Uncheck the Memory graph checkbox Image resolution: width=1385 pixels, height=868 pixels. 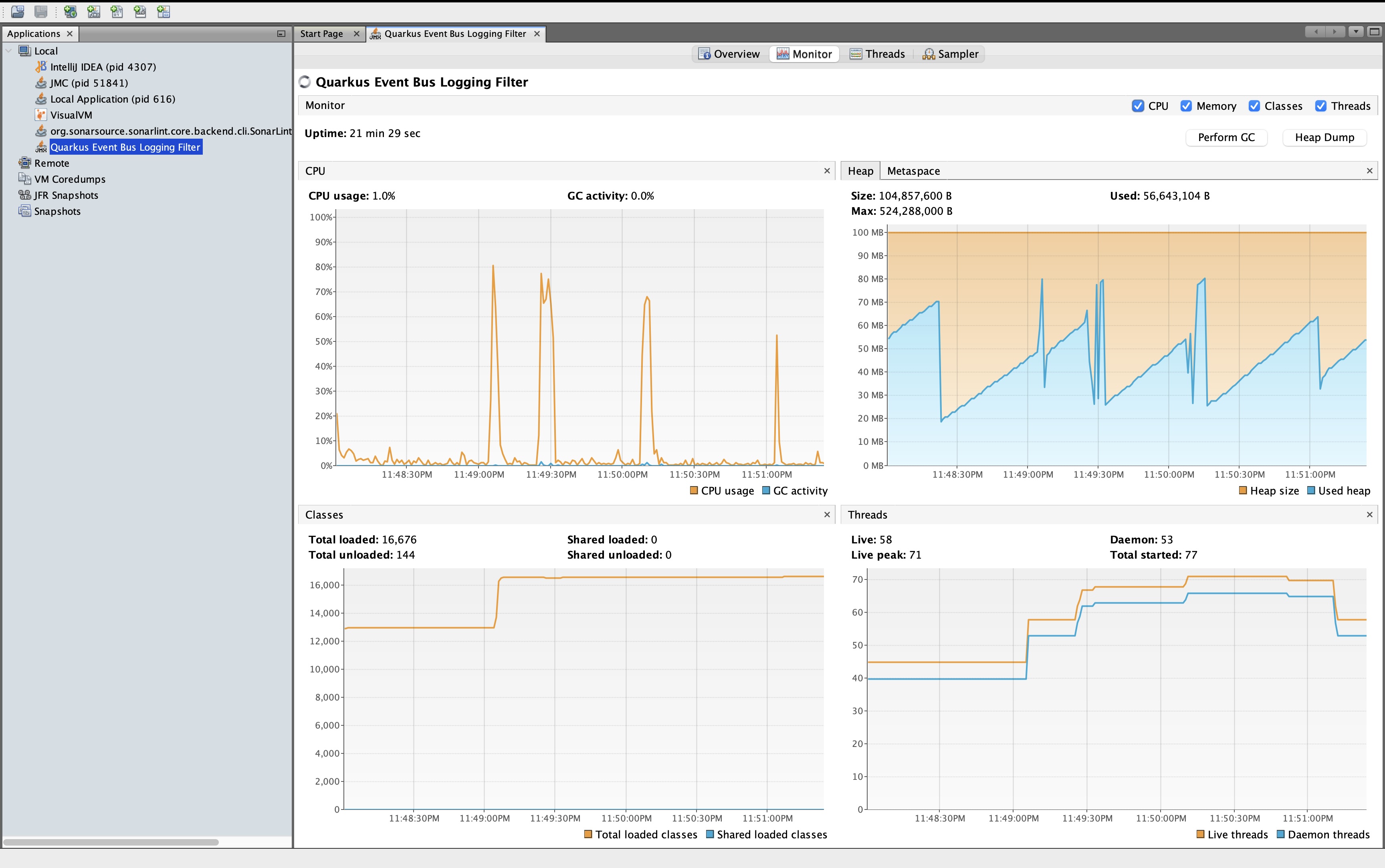(x=1186, y=106)
